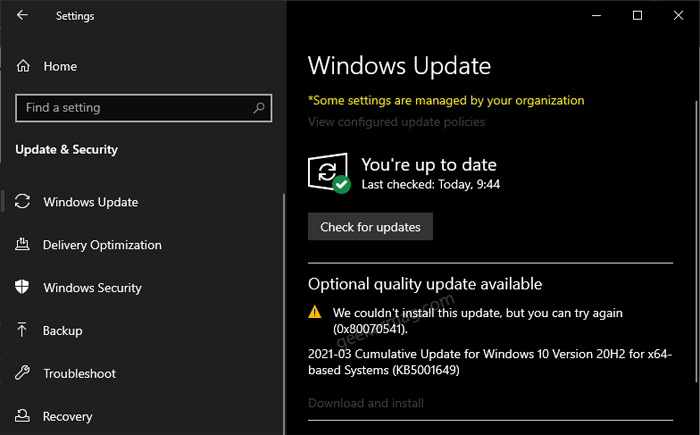
Task: Click the Recovery icon in sidebar
Action: 22,415
